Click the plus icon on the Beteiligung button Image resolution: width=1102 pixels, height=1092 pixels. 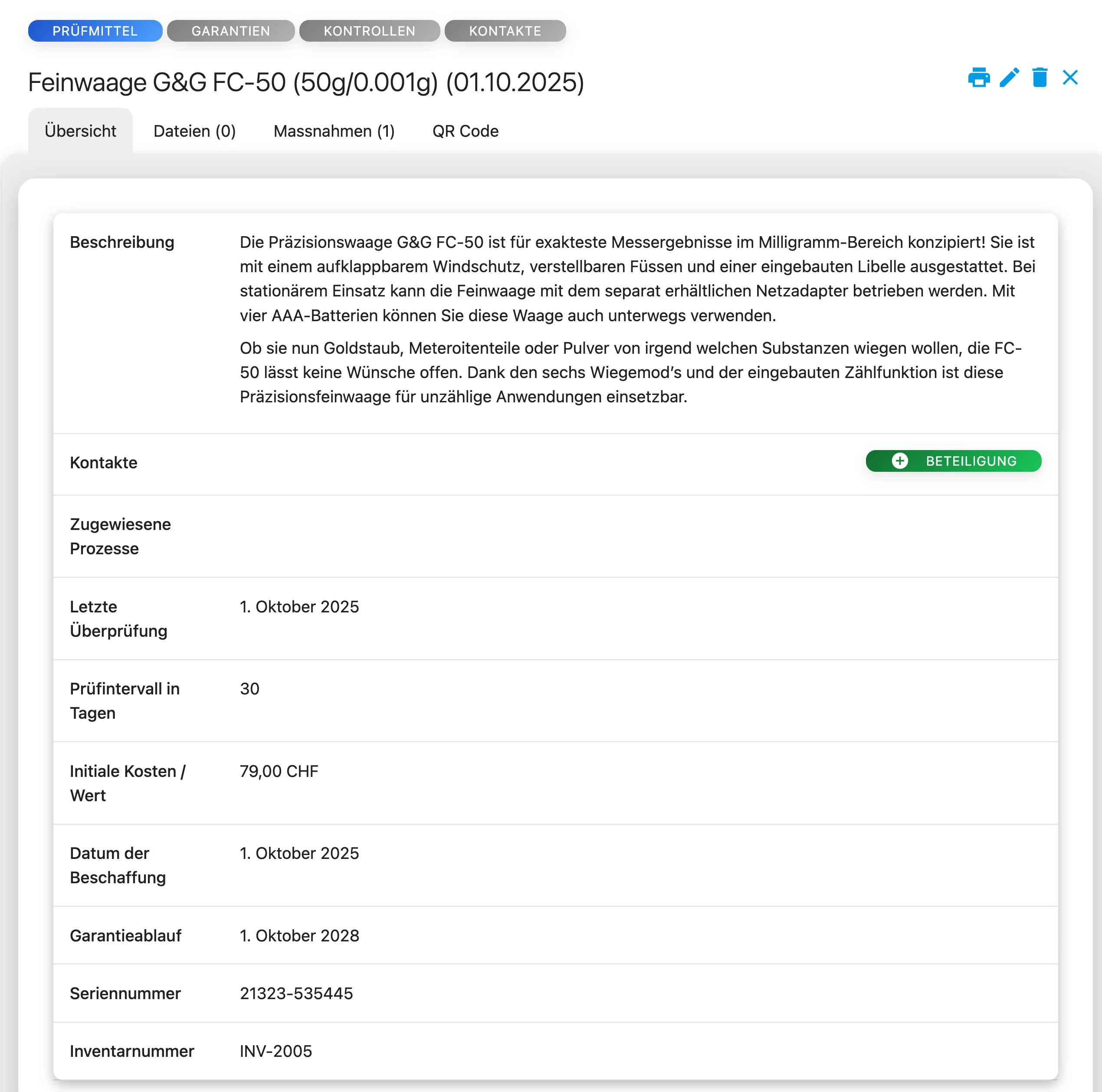899,461
